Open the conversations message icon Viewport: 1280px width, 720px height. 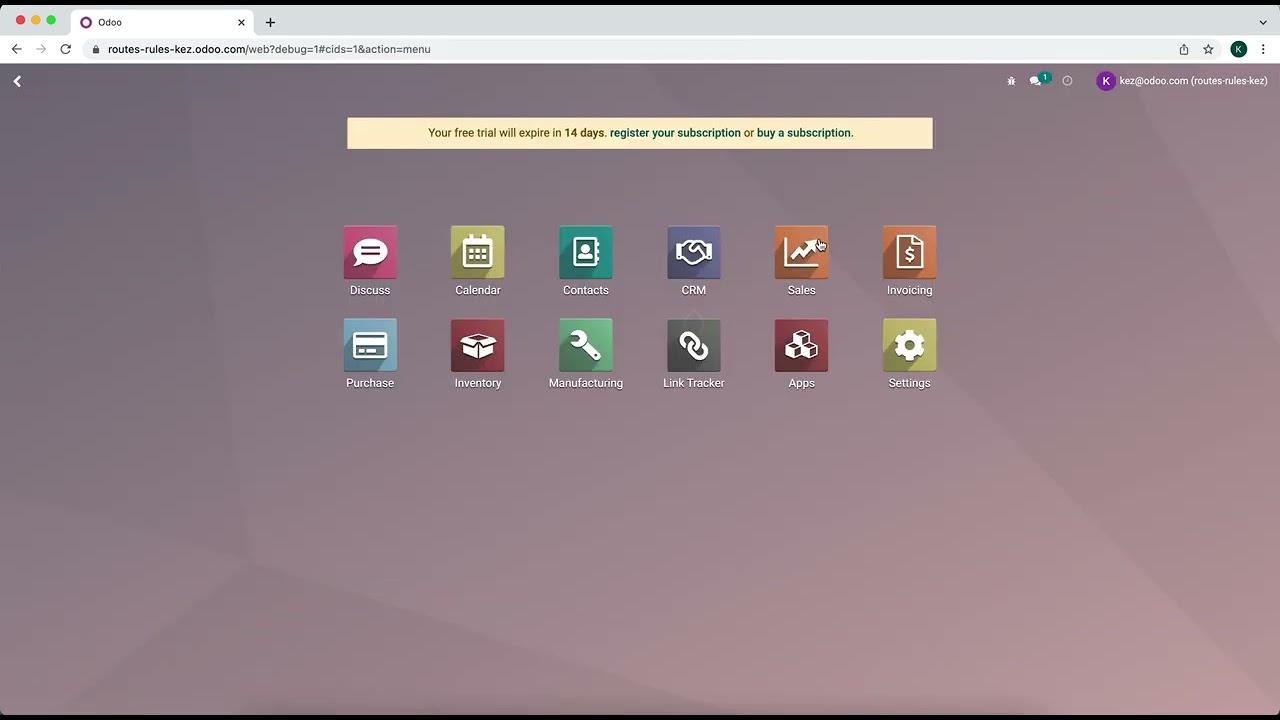1037,81
